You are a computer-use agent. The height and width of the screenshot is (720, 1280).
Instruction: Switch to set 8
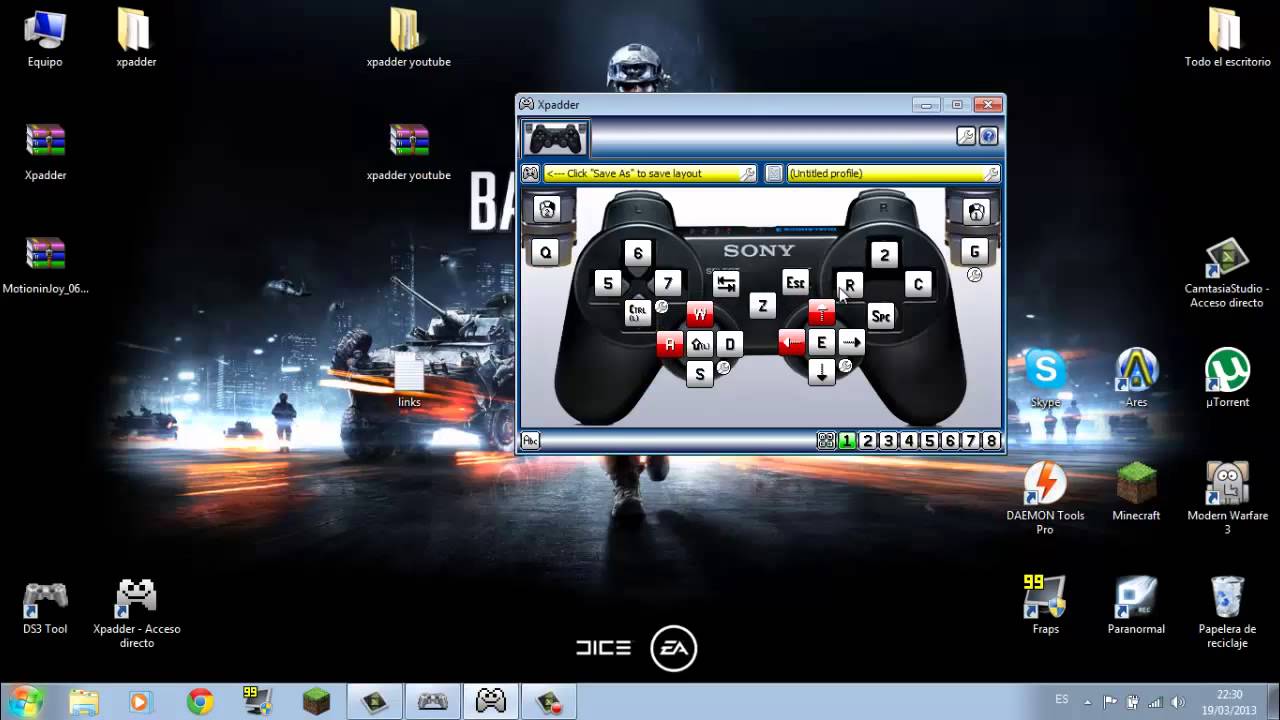[991, 441]
